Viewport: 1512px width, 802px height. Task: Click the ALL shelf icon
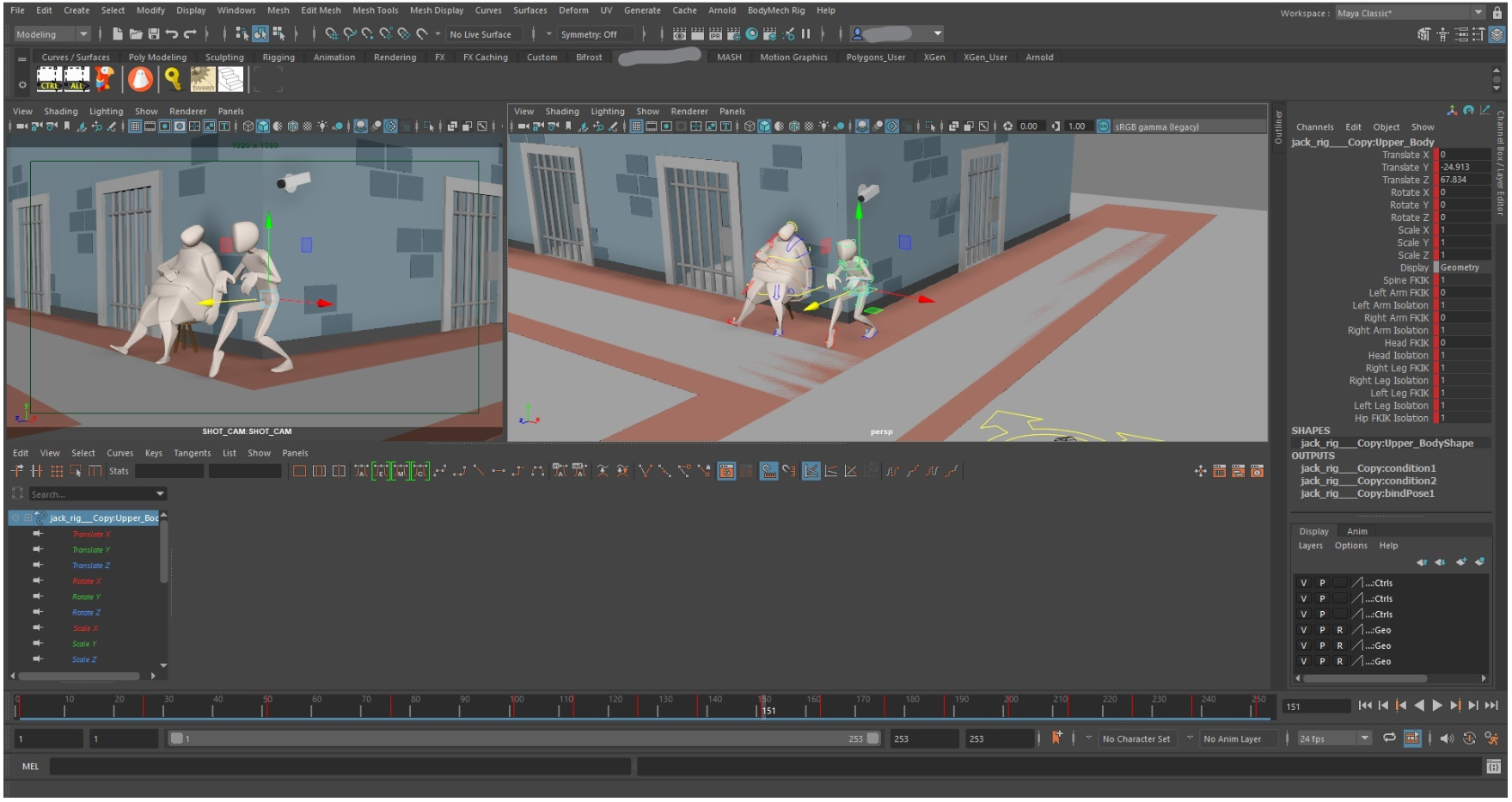(x=77, y=79)
